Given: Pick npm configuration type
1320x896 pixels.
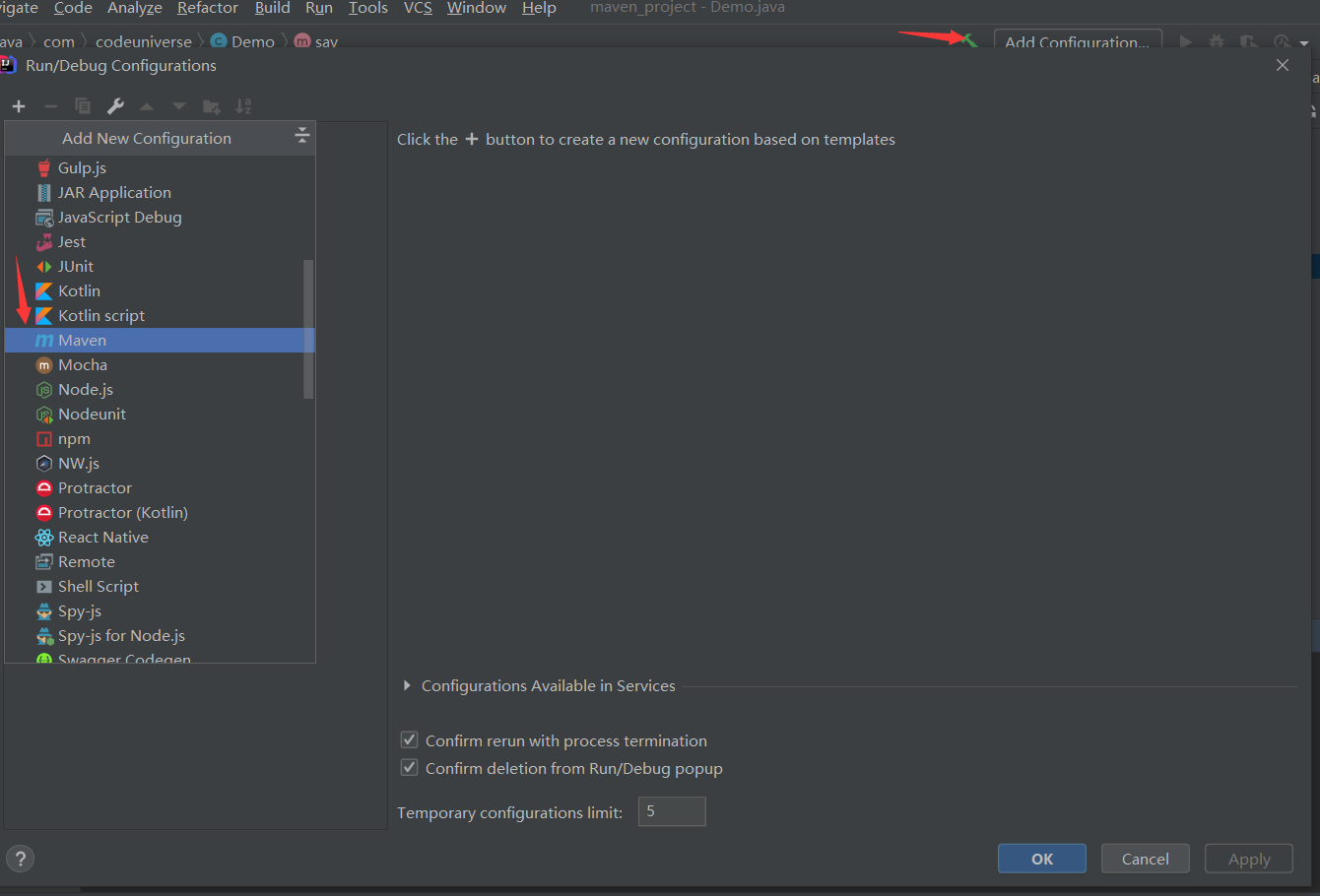Looking at the screenshot, I should (x=160, y=438).
